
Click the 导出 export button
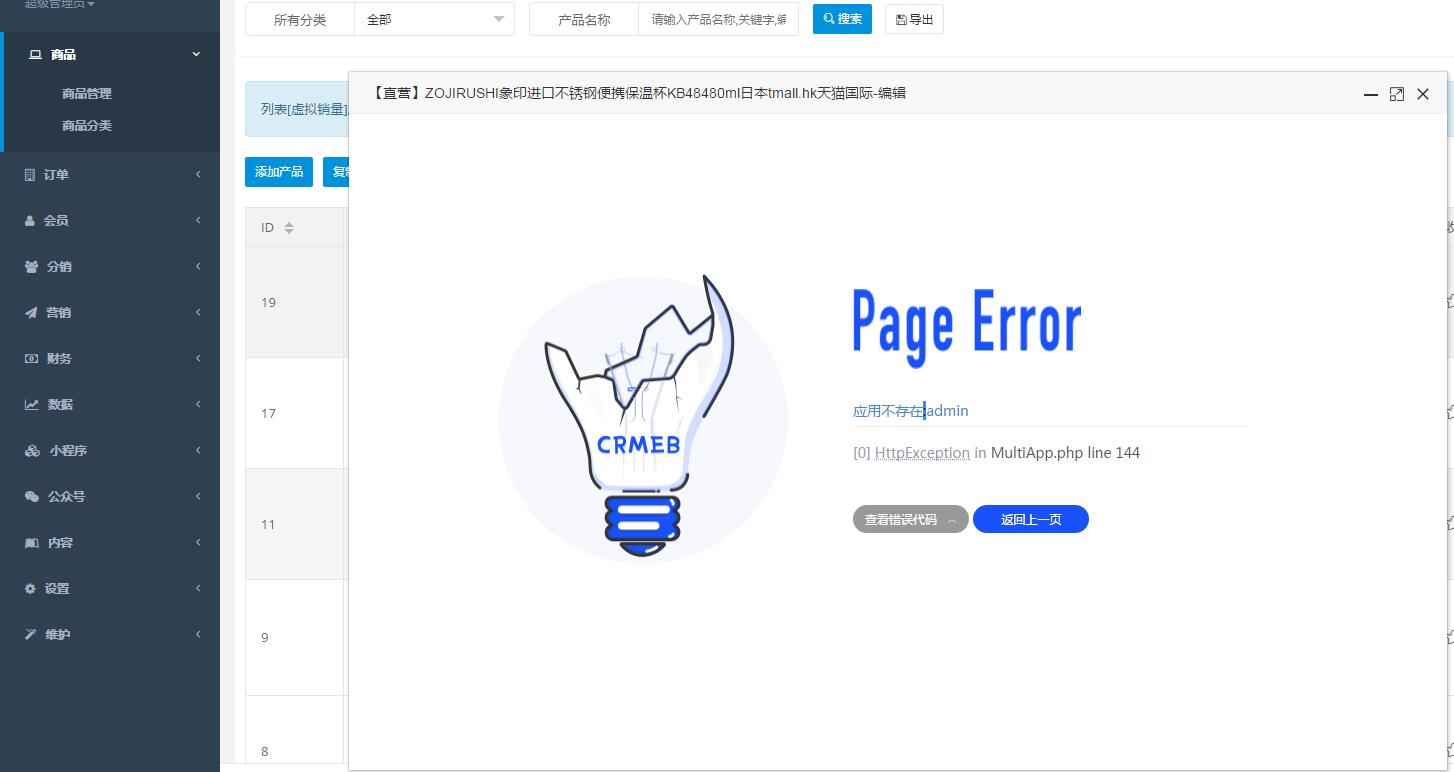[914, 19]
